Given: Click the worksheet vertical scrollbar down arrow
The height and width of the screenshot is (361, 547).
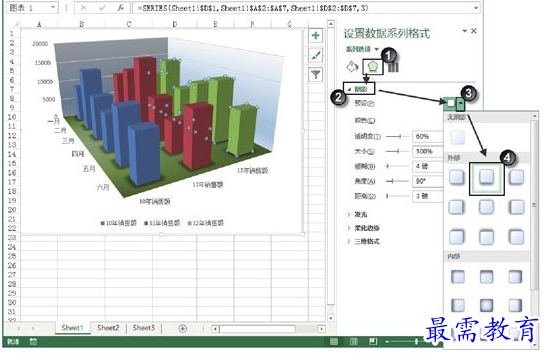Looking at the screenshot, I should point(331,318).
